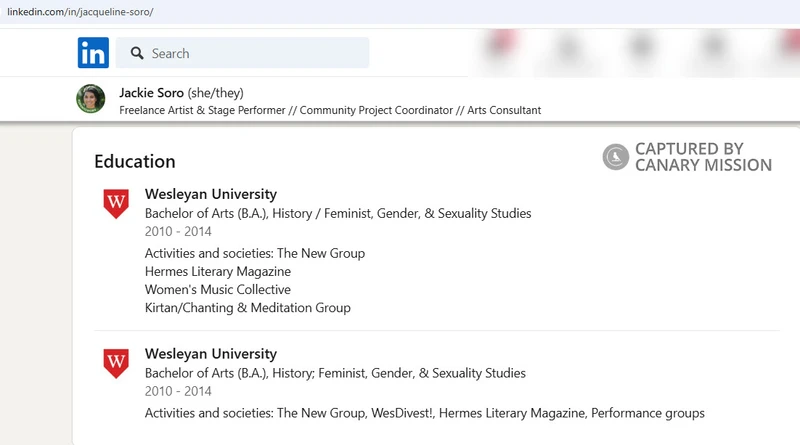Click the magnifying glass search icon
800x445 pixels.
coord(137,53)
